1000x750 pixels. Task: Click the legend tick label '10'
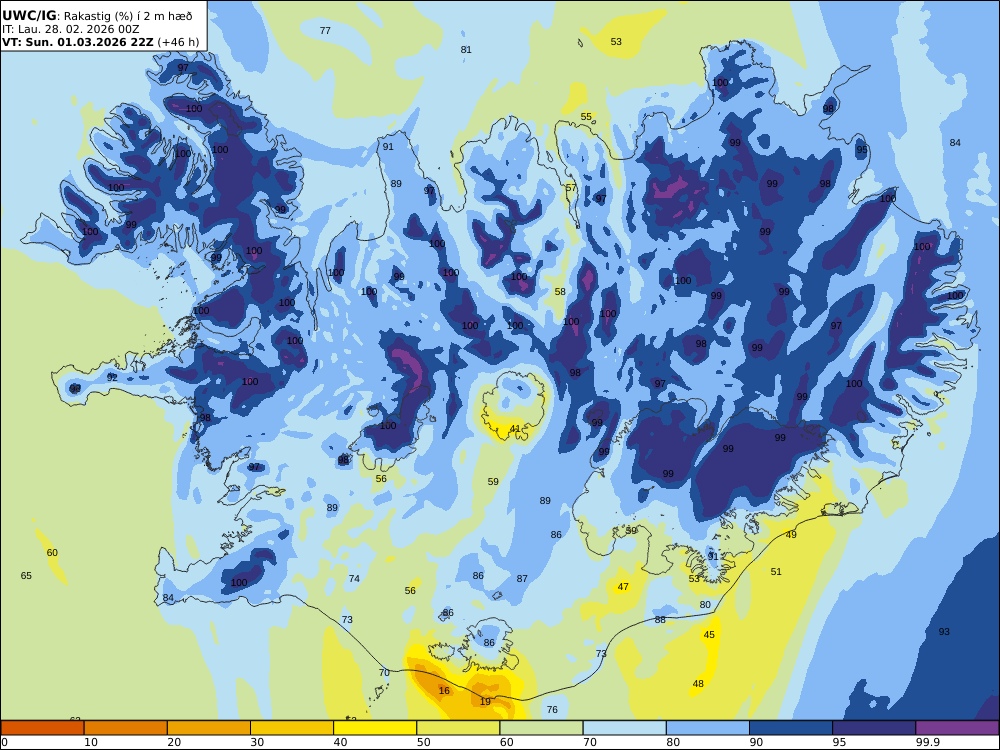(x=91, y=742)
